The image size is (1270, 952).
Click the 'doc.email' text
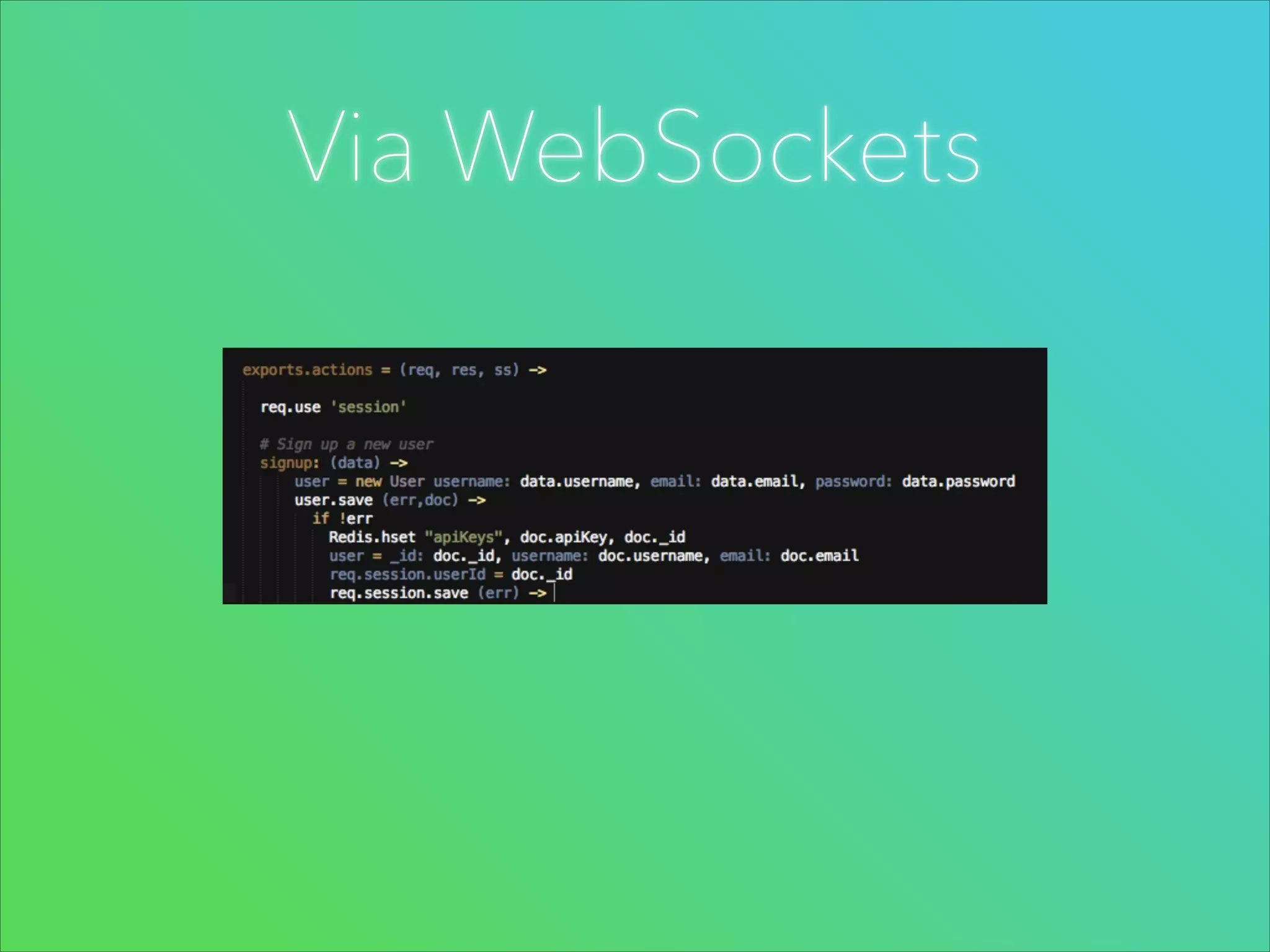pos(820,556)
